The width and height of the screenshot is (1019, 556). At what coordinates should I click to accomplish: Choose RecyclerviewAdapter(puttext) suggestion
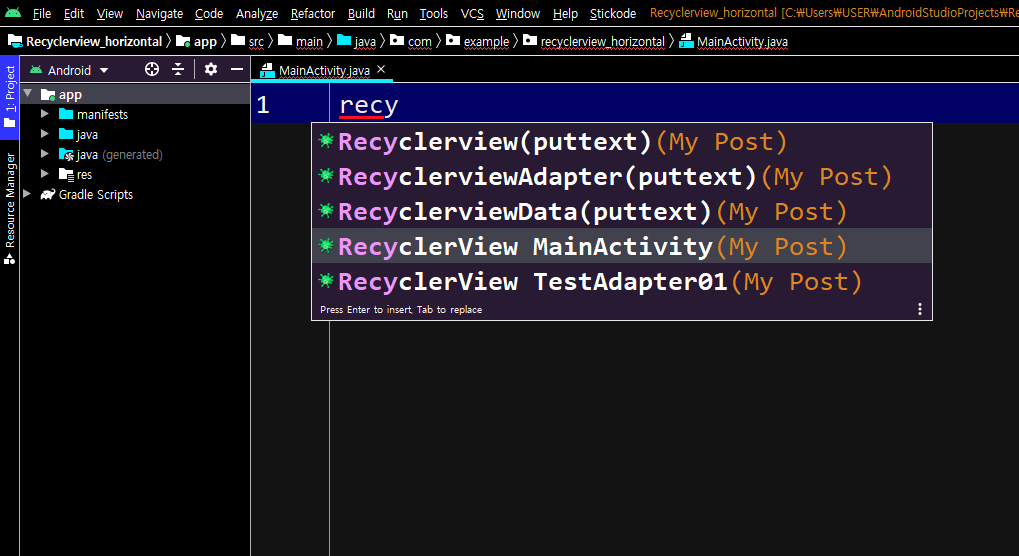(x=622, y=177)
